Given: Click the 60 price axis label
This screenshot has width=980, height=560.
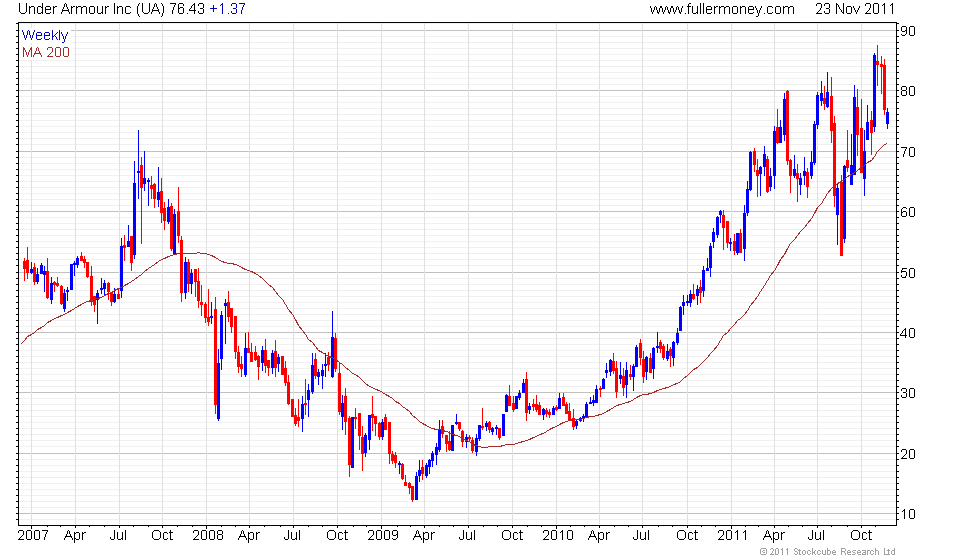Looking at the screenshot, I should [908, 212].
